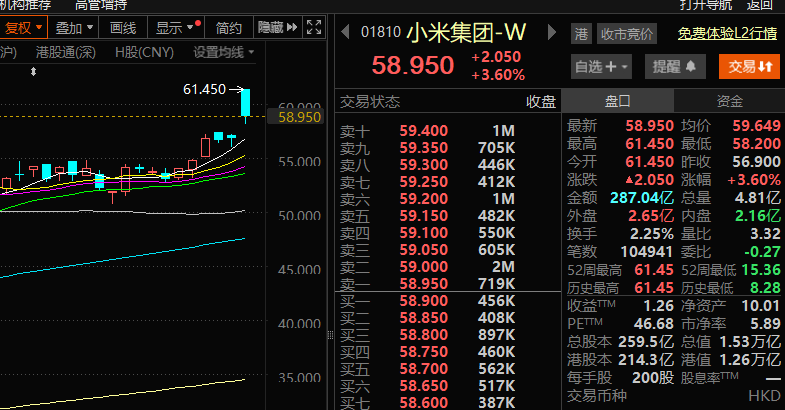Select 卖九 row at 59.350
The image size is (785, 410).
pyautogui.click(x=448, y=148)
